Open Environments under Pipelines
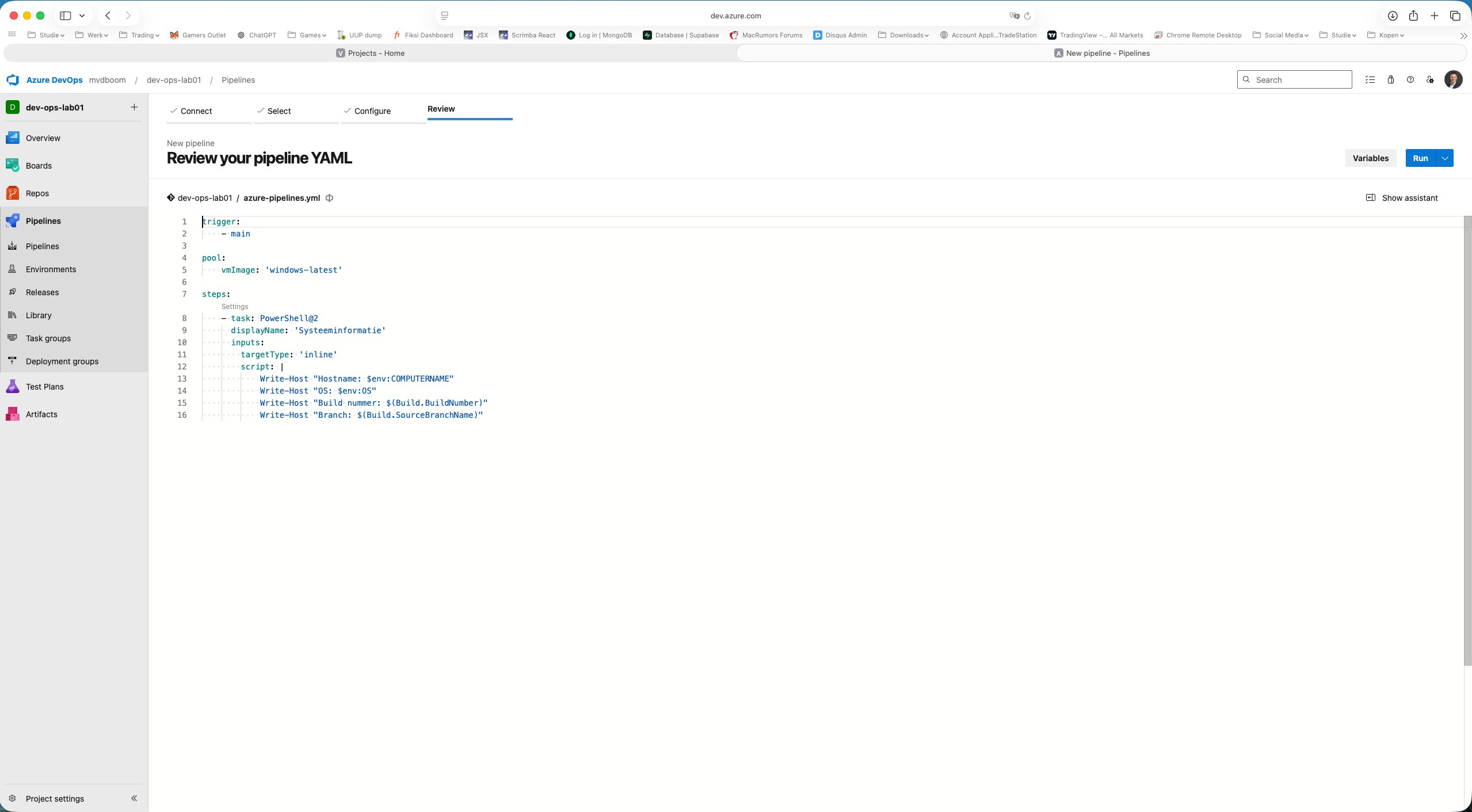 51,269
